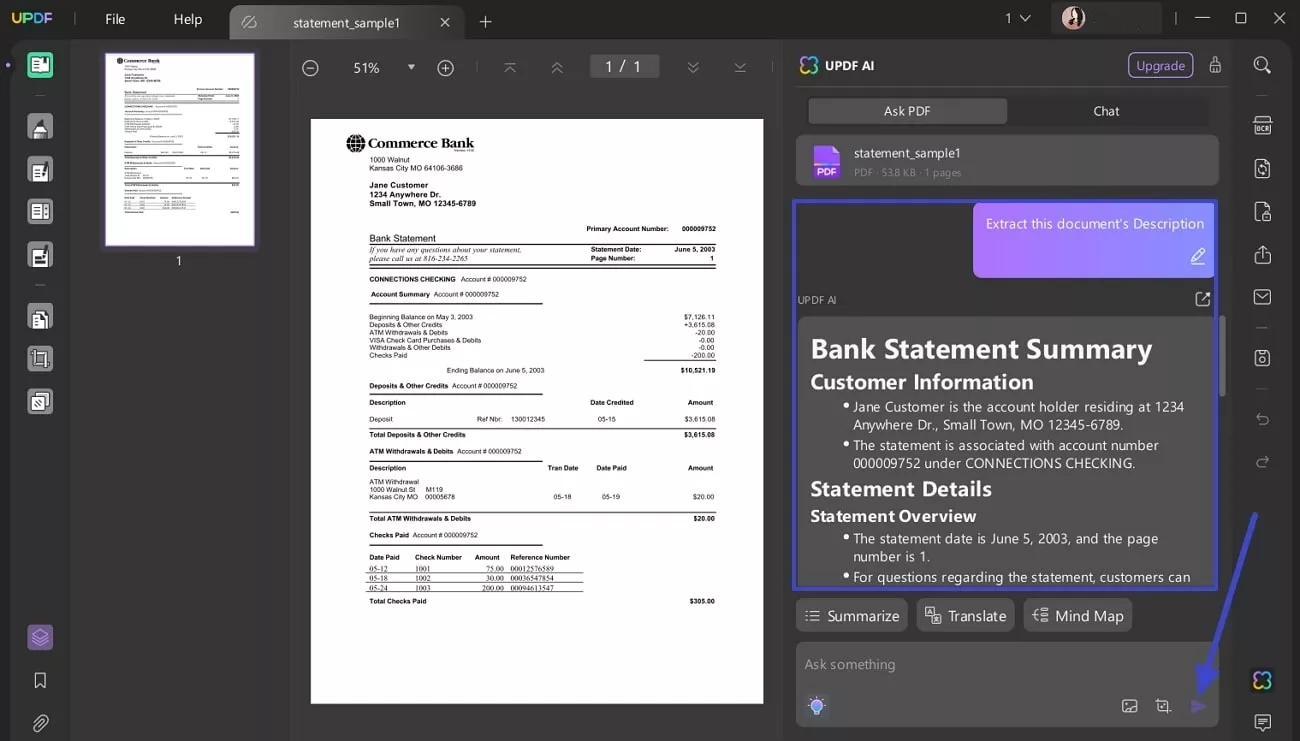Zoom out with the minus icon

310,68
